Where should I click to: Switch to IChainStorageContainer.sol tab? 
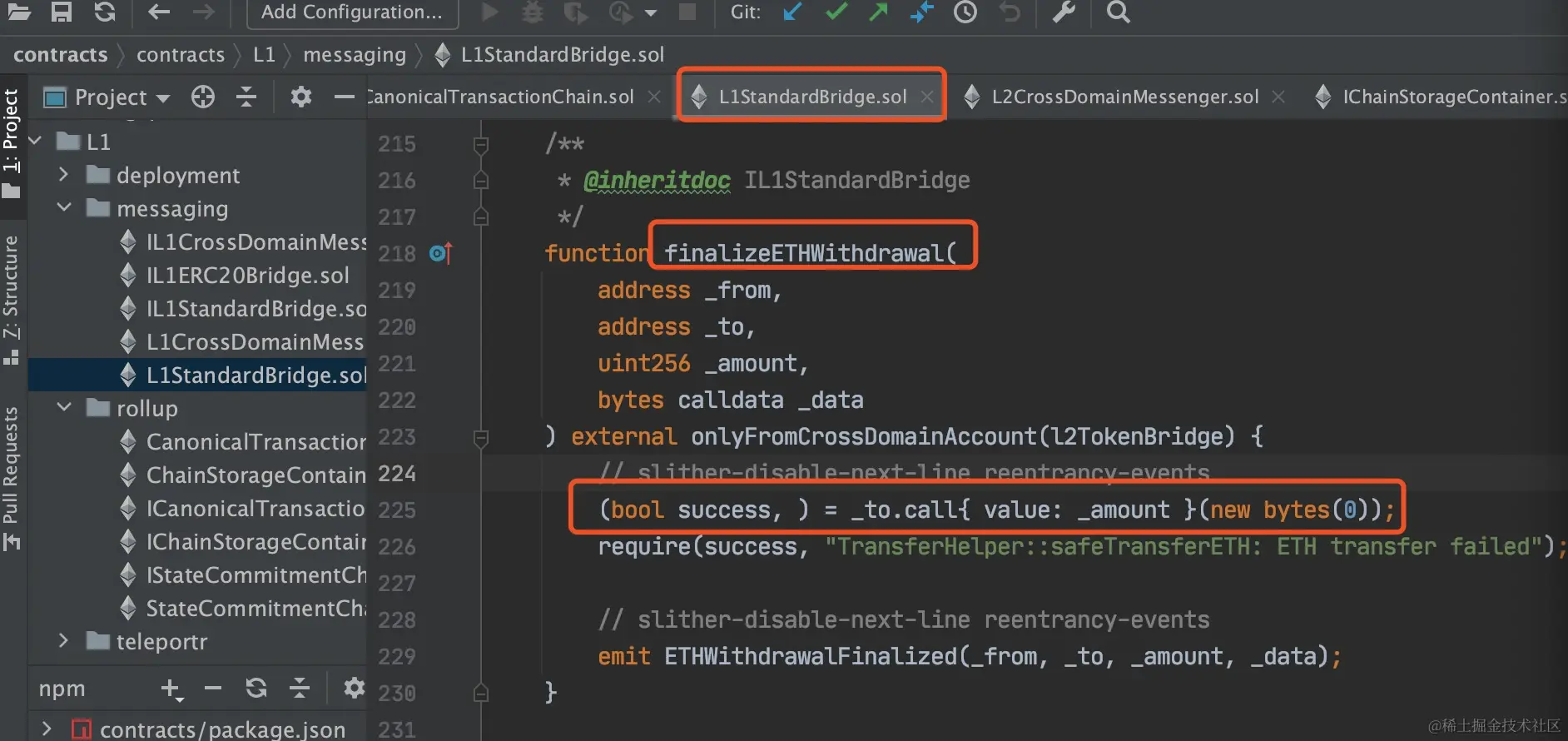point(1441,97)
